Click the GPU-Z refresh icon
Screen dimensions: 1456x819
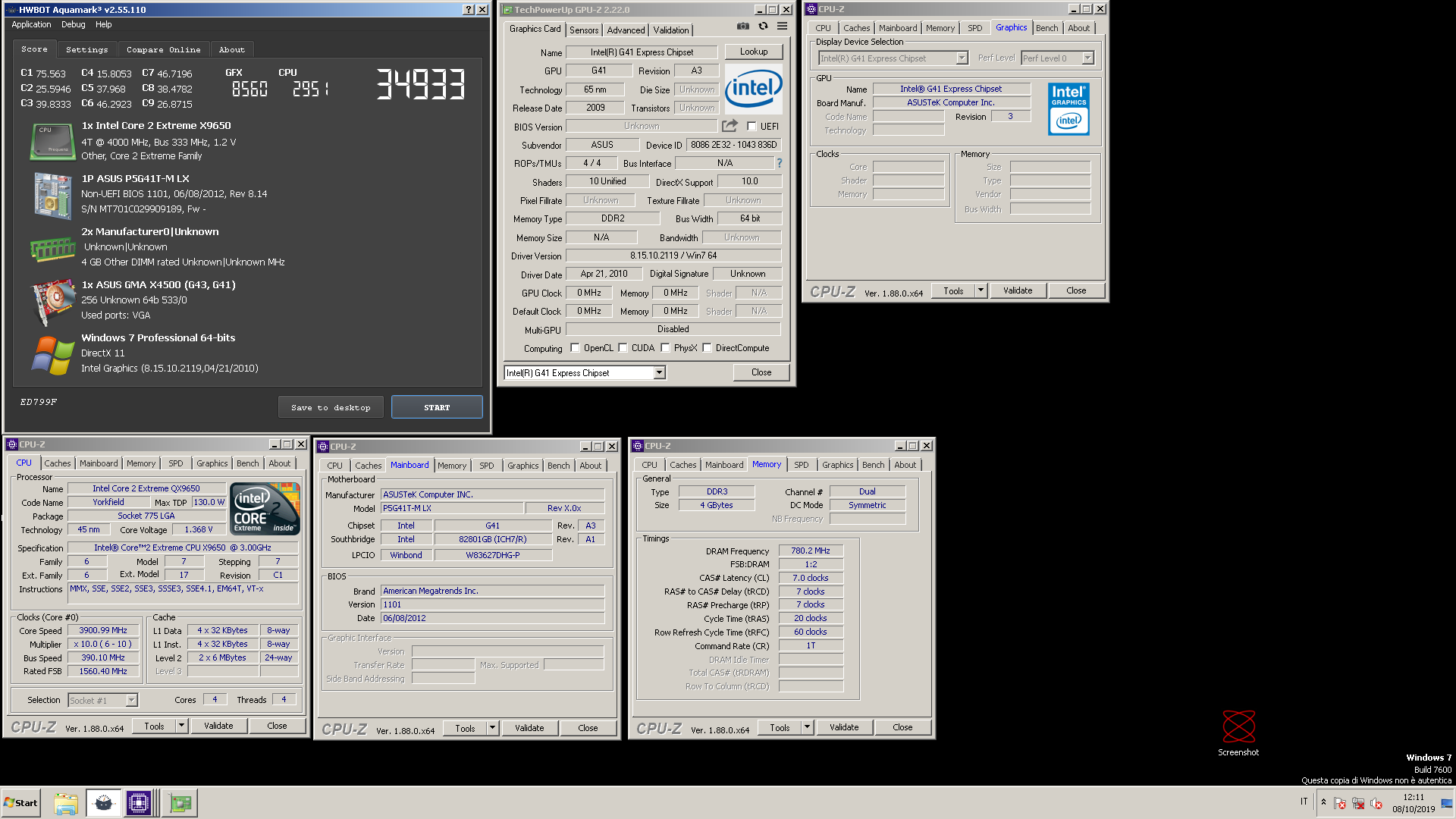763,27
